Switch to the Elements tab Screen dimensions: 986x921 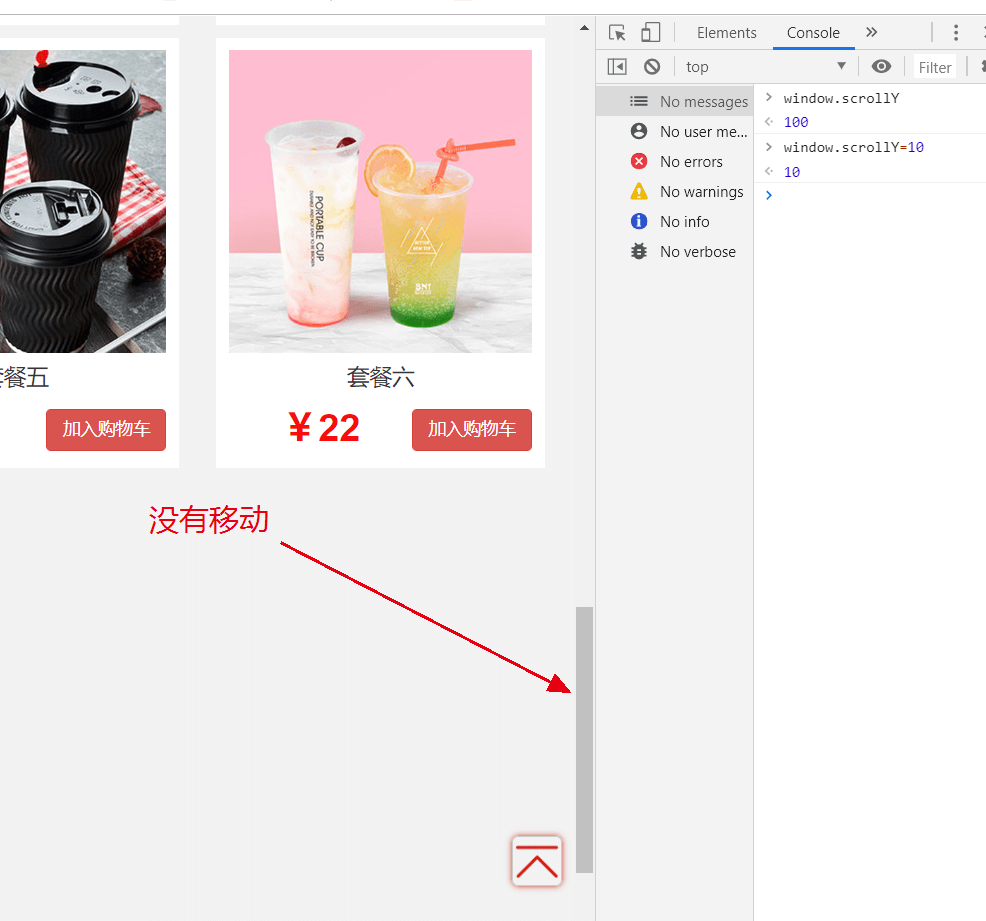point(726,33)
